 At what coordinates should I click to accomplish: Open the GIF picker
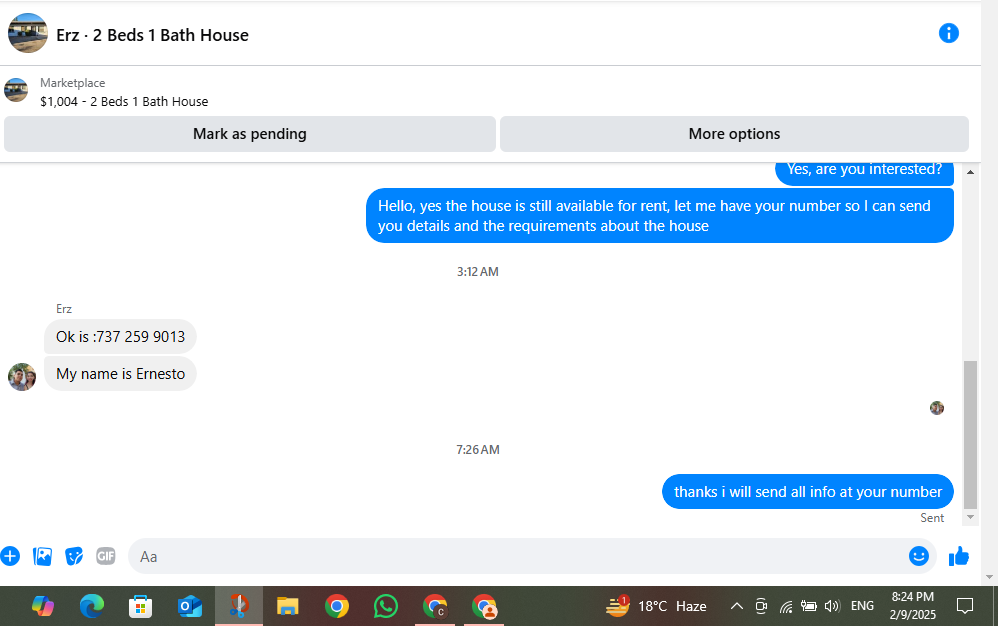pyautogui.click(x=106, y=556)
